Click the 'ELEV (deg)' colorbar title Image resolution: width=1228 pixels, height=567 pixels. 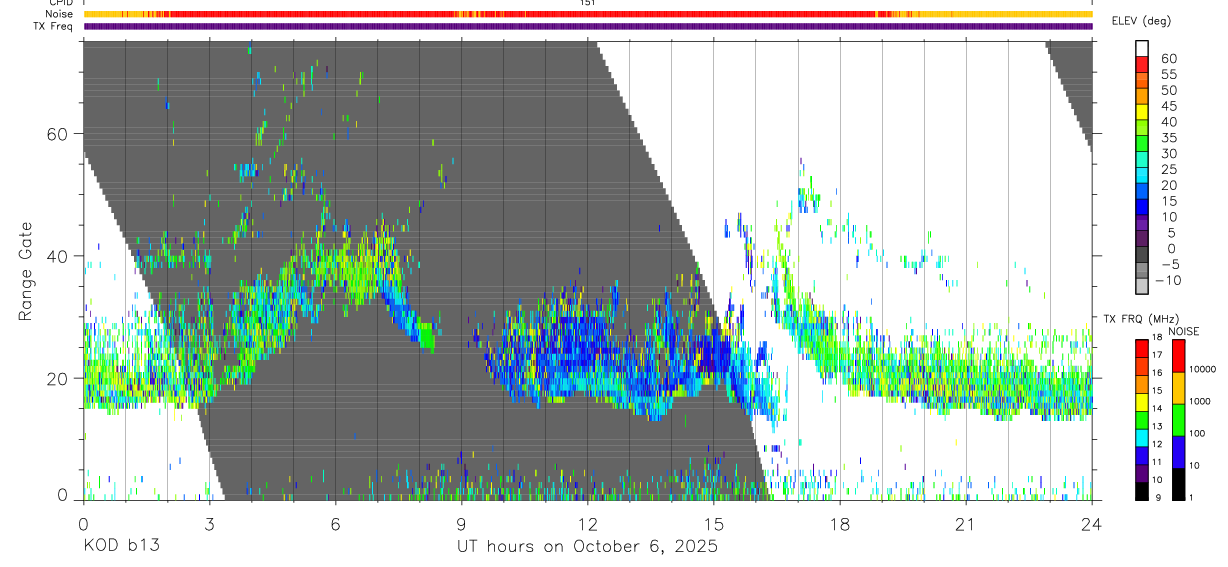[x=1142, y=21]
